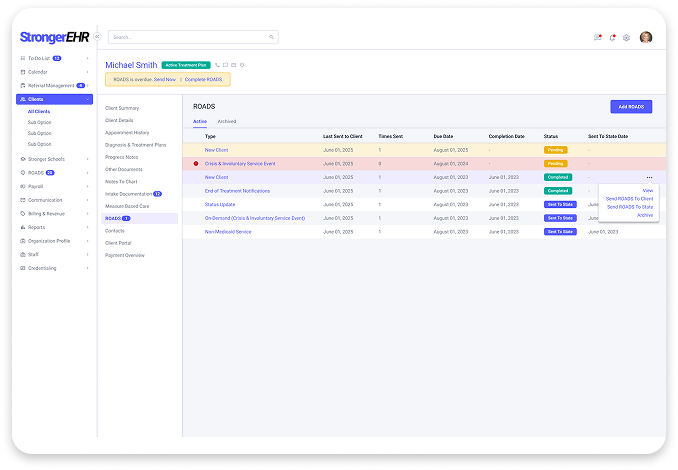The image size is (678, 470).
Task: Click the Calendar icon in the sidebar
Action: click(23, 72)
